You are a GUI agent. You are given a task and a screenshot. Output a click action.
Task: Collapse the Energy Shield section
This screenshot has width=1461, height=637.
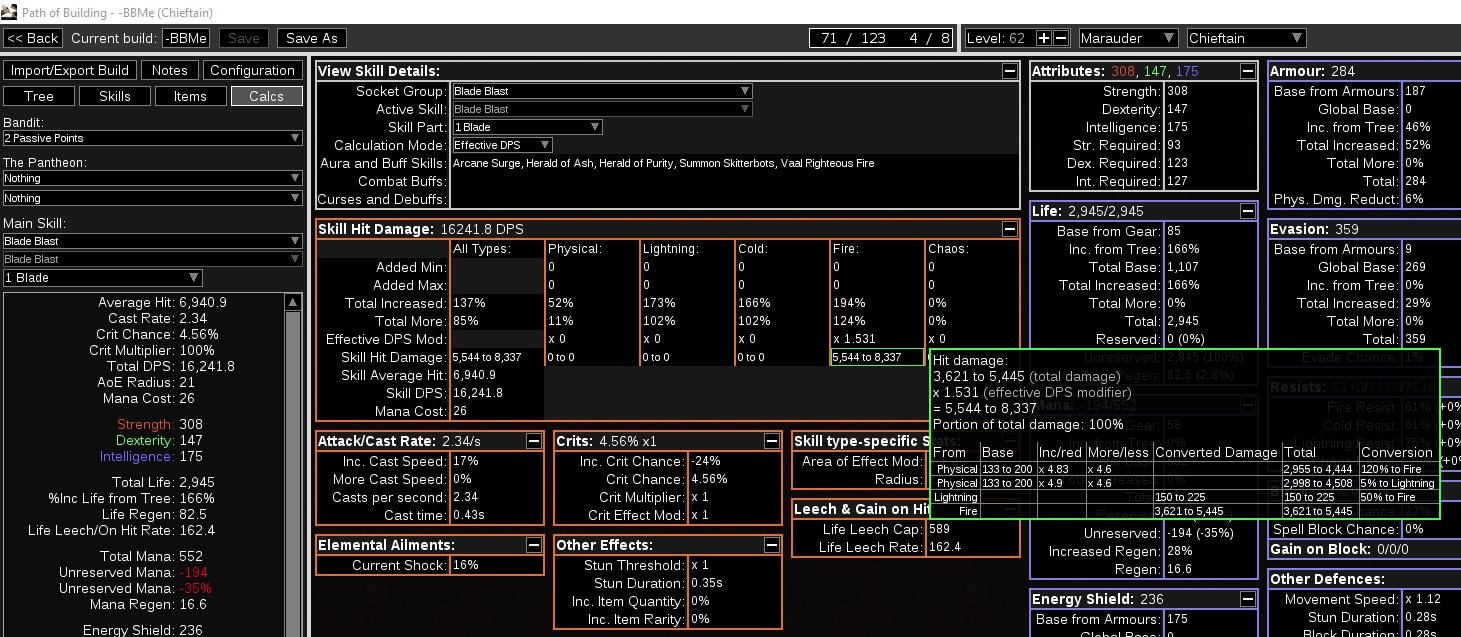[x=1247, y=599]
